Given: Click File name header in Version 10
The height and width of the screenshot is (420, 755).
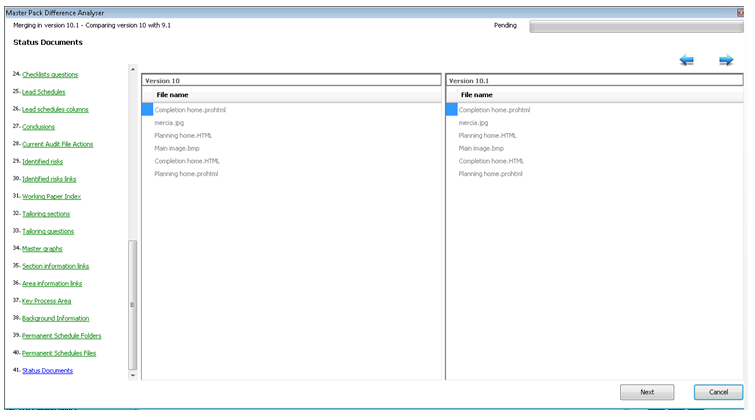Looking at the screenshot, I should [x=172, y=95].
